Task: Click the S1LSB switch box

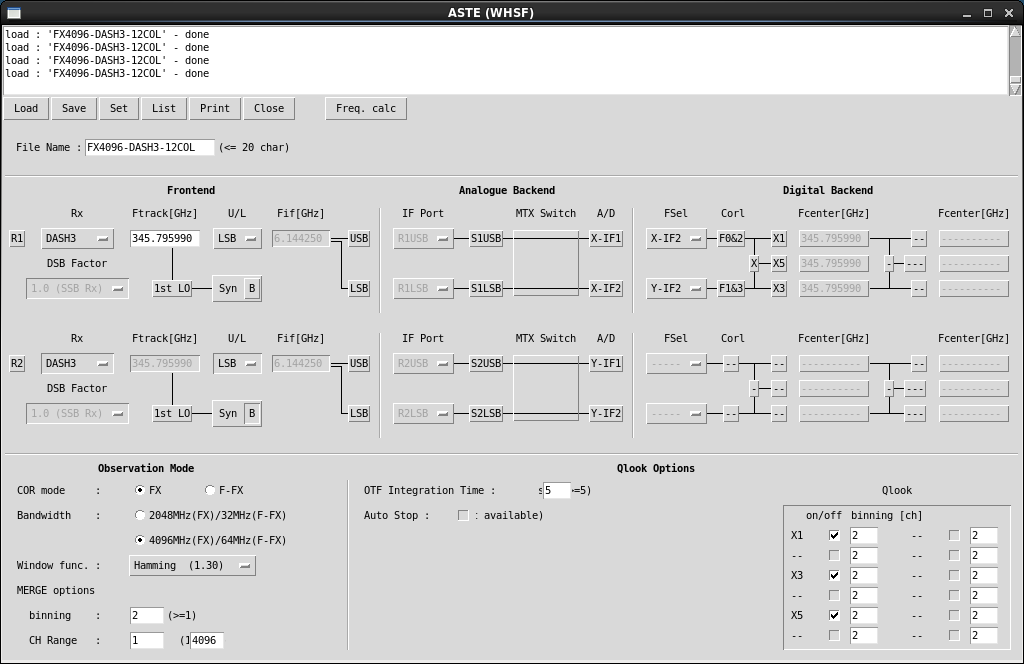Action: point(487,289)
